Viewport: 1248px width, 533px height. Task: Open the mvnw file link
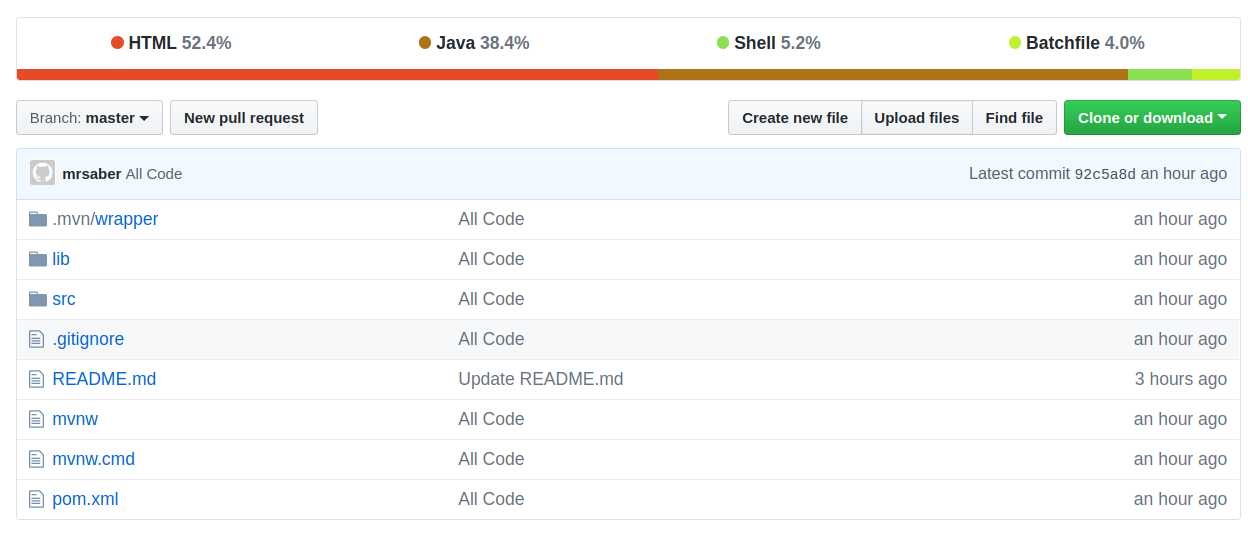tap(75, 419)
